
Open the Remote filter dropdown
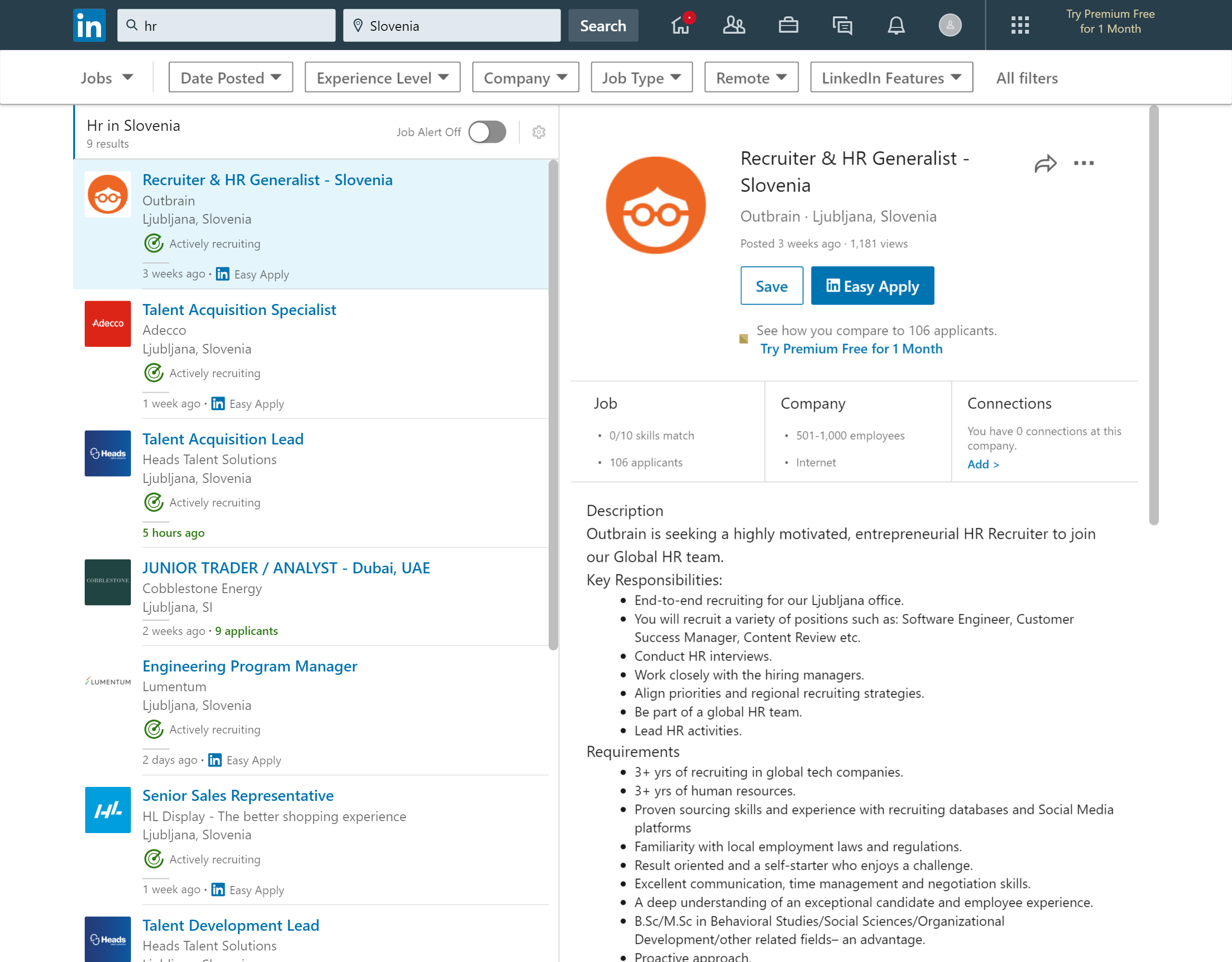coord(751,77)
